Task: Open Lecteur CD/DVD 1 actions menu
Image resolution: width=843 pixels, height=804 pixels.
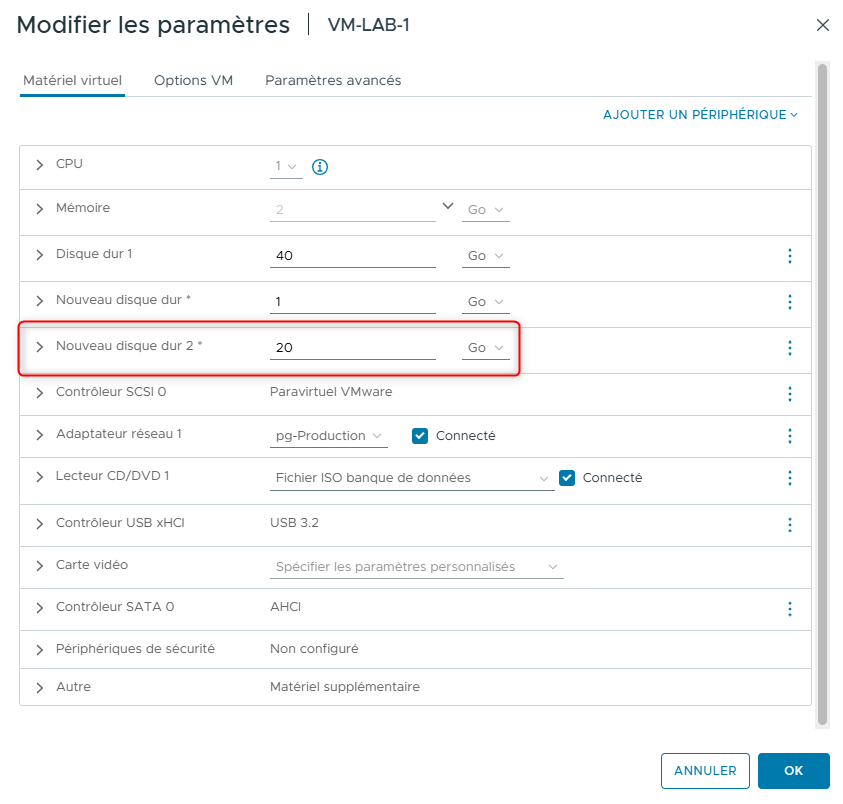Action: 789,478
